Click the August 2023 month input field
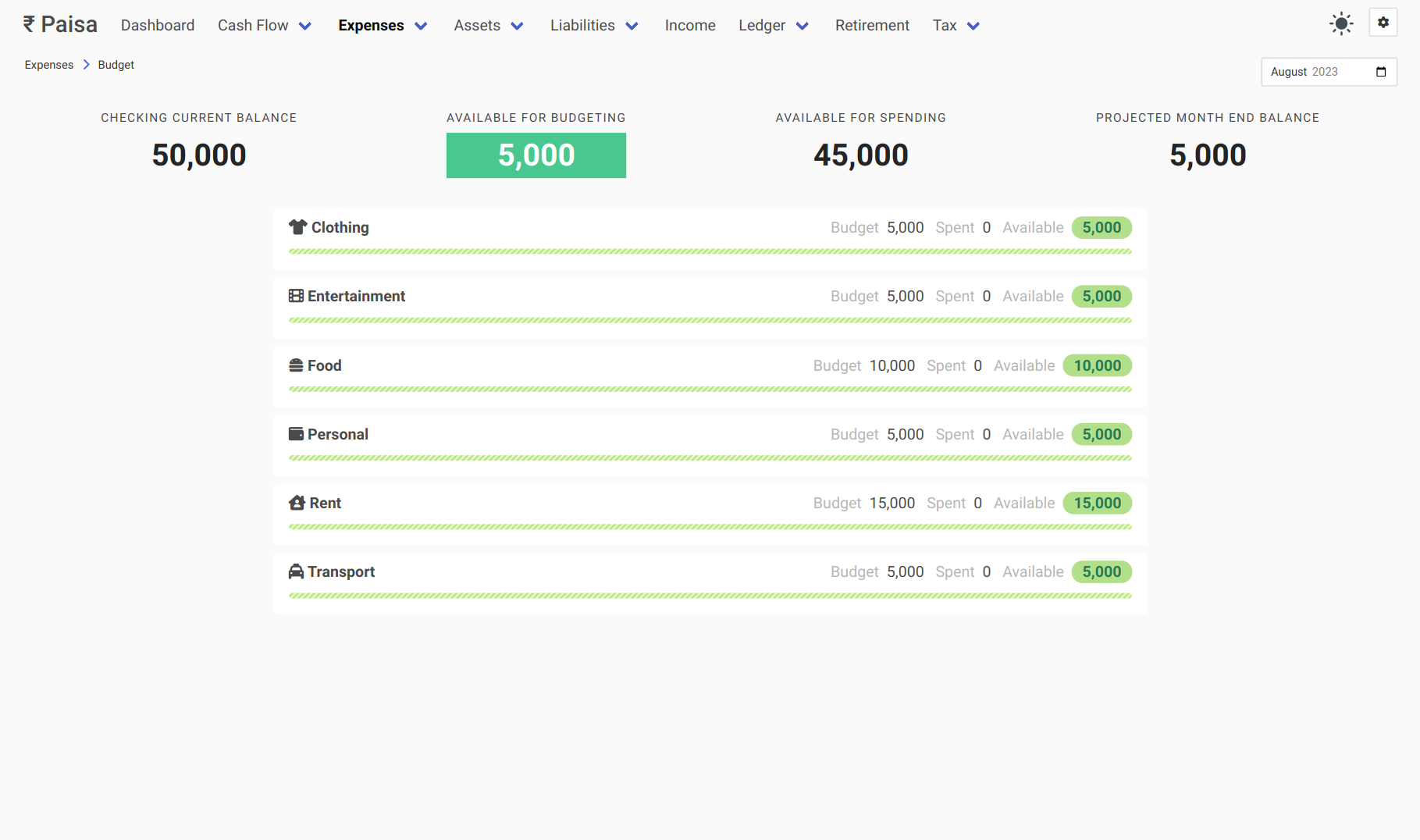 tap(1329, 72)
